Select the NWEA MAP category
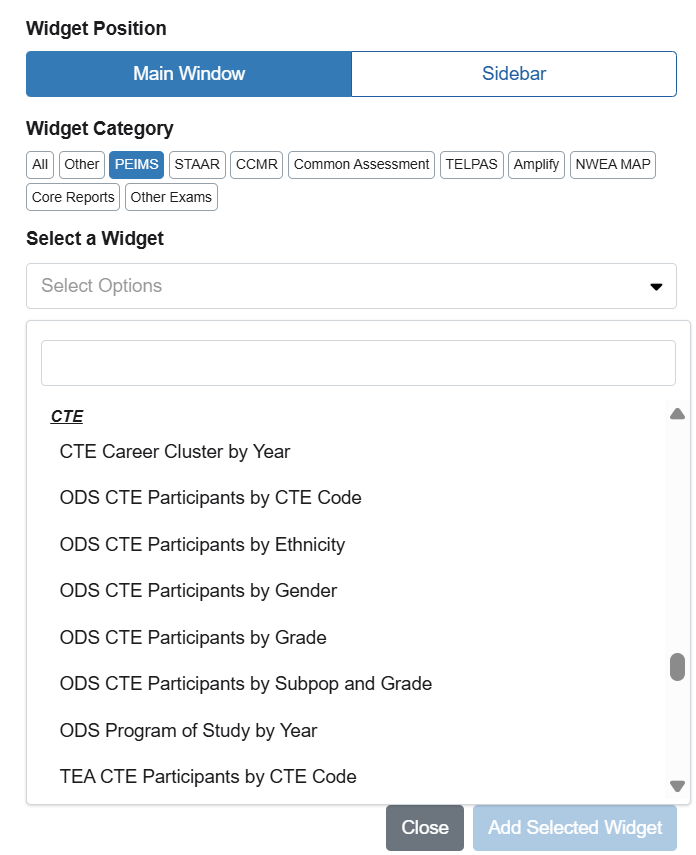This screenshot has height=855, width=696. pos(612,164)
